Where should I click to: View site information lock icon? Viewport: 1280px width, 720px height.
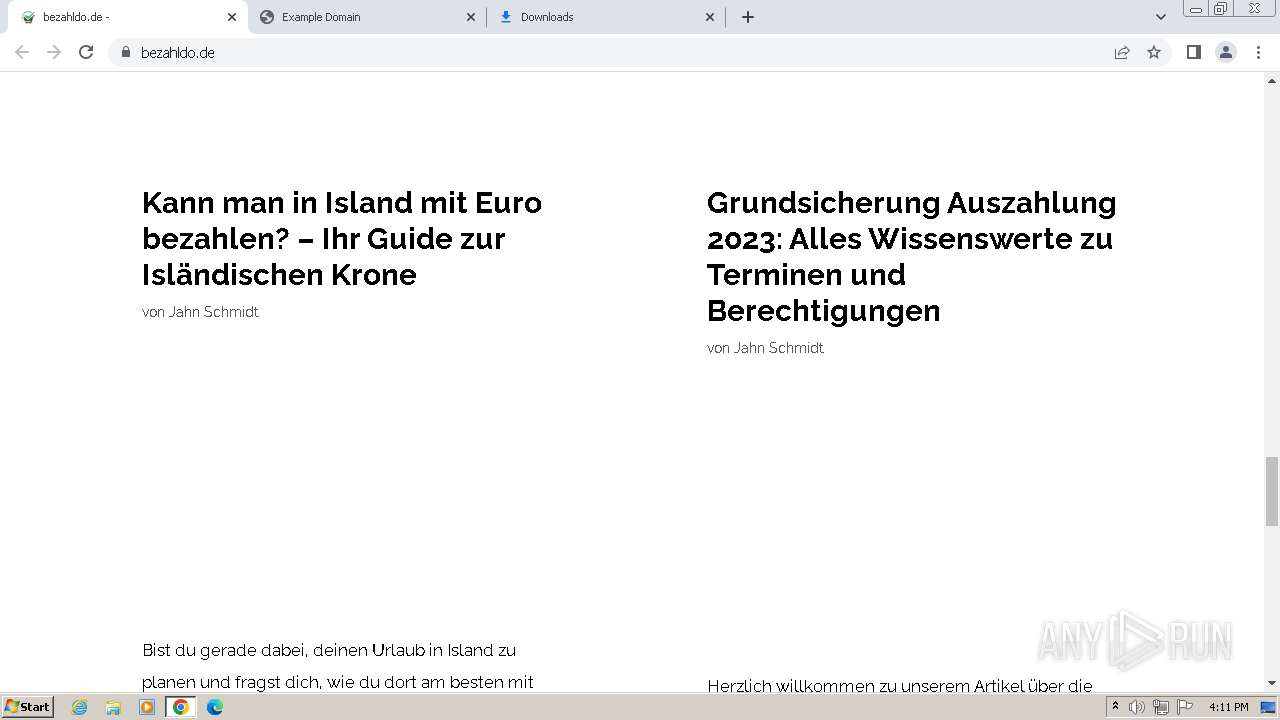pyautogui.click(x=125, y=52)
